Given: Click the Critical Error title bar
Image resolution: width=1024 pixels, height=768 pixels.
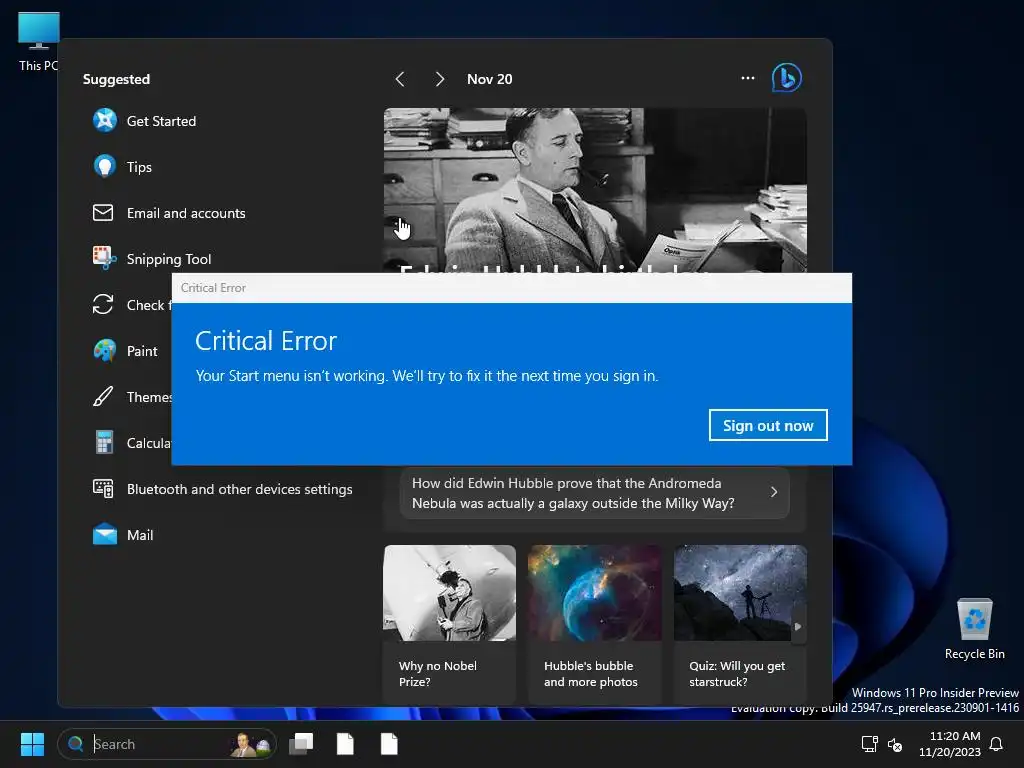Looking at the screenshot, I should coord(511,288).
